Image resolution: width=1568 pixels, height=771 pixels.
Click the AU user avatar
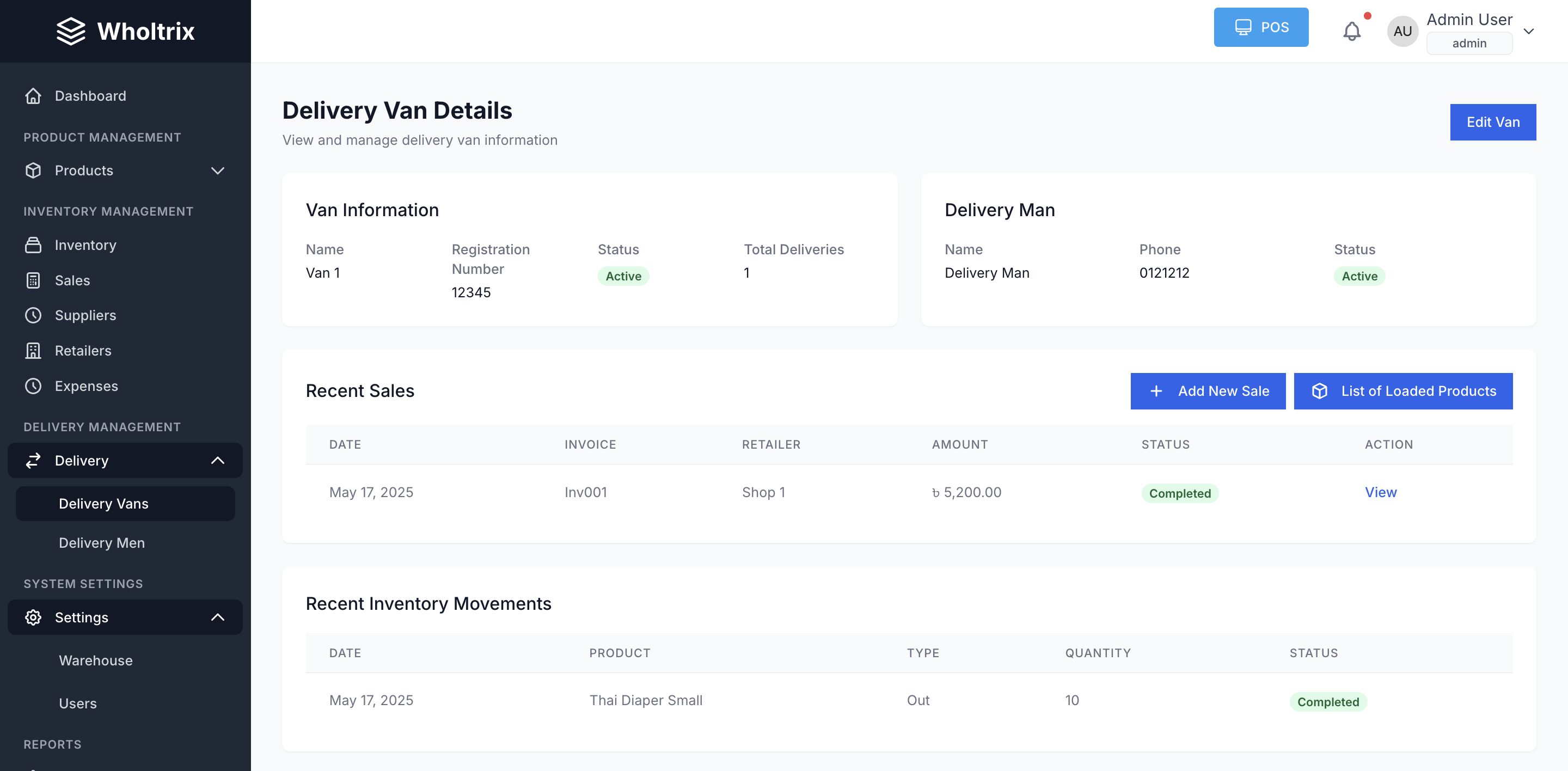tap(1402, 31)
